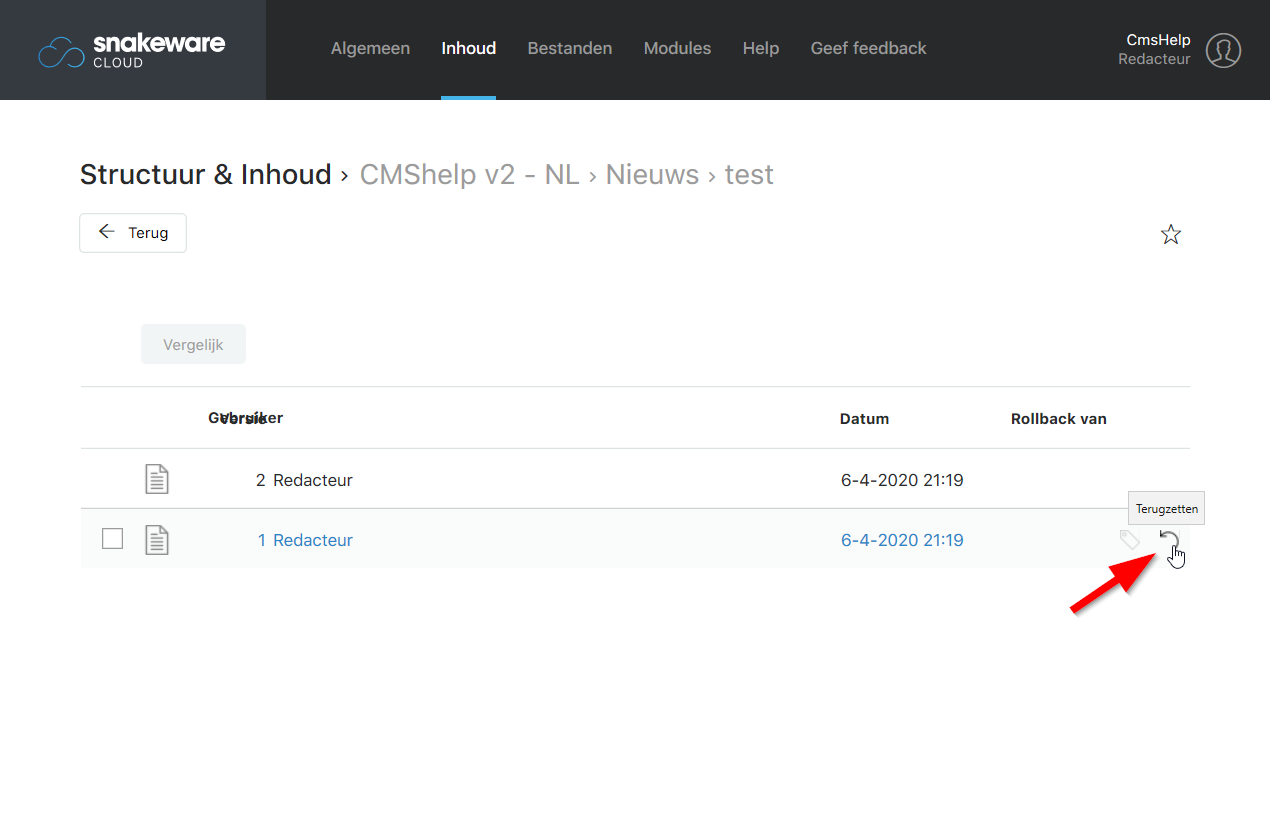
Task: Open the Help menu
Action: 761,48
